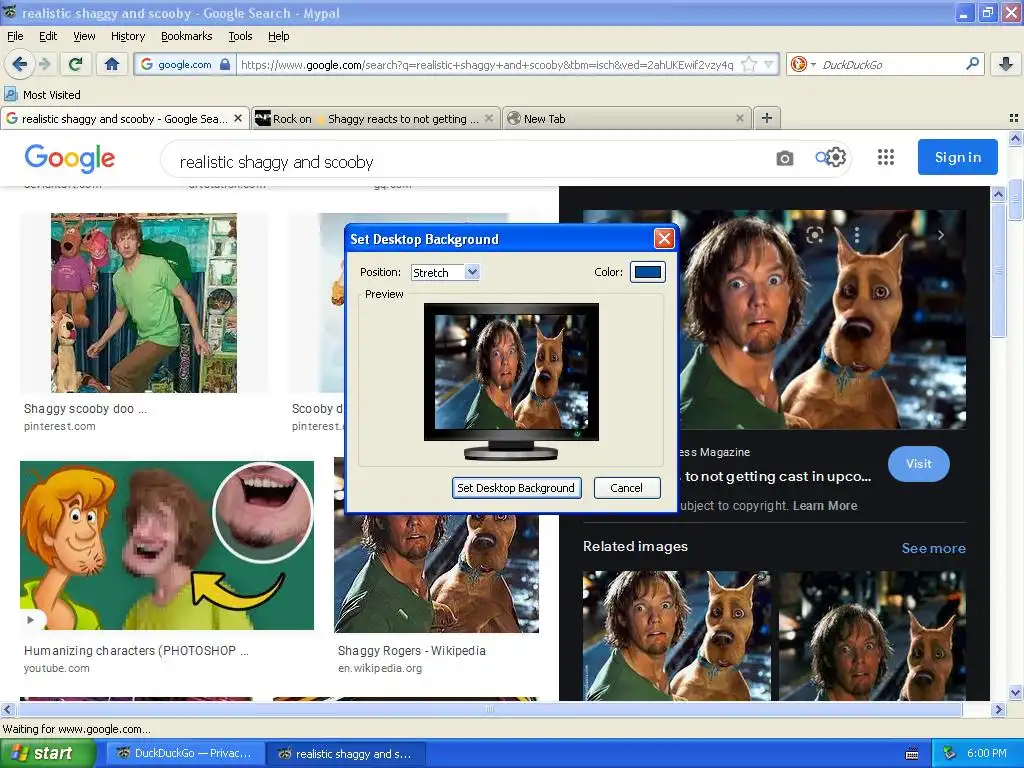
Task: Open the home page via house icon
Action: [112, 64]
